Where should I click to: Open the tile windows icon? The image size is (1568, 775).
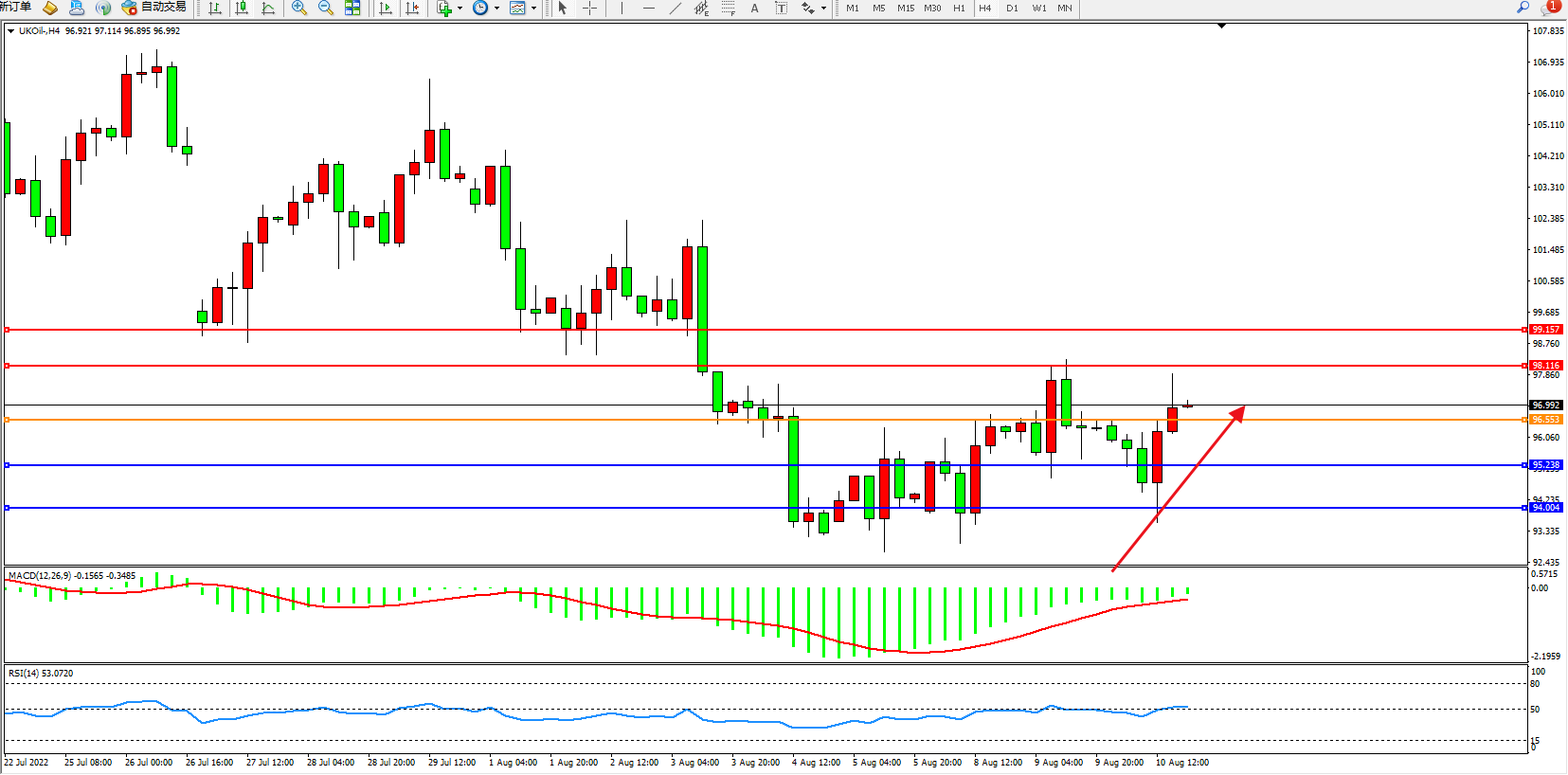352,8
